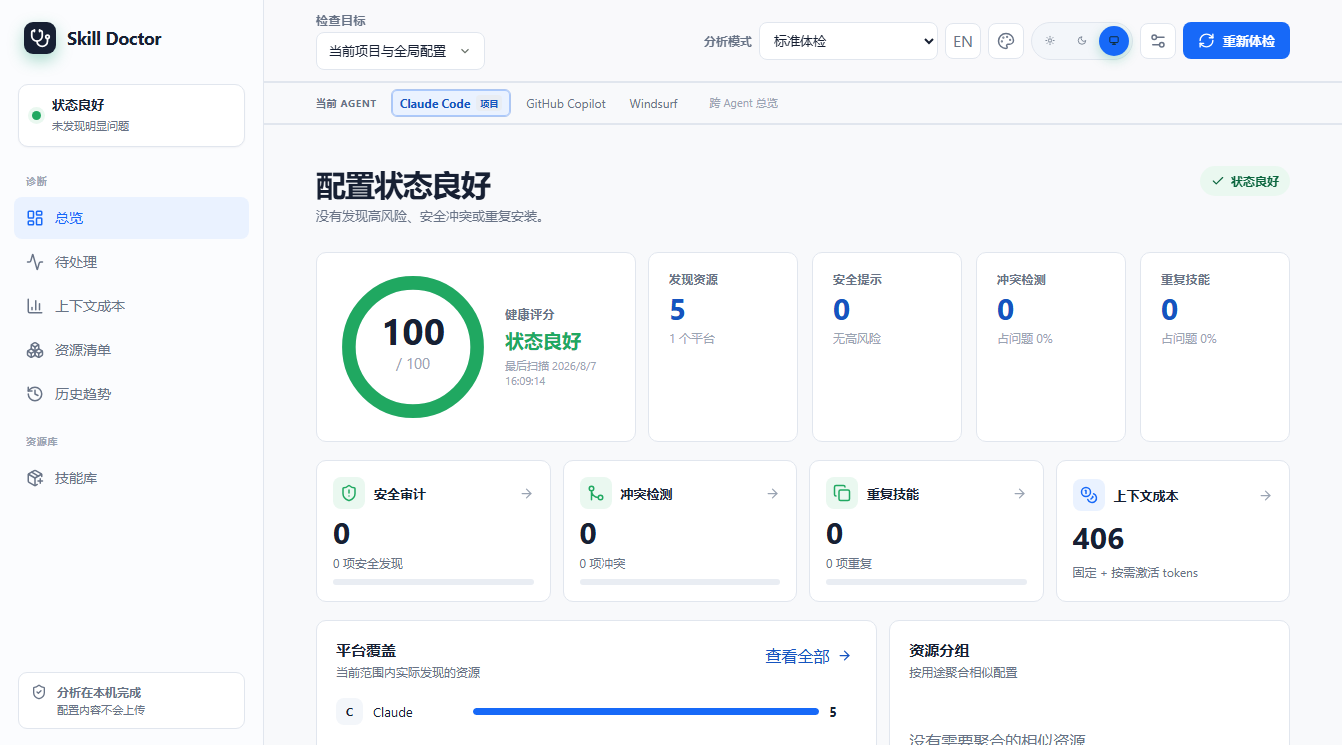1342x745 pixels.
Task: Click the 平台覆盖 section title
Action: (366, 651)
